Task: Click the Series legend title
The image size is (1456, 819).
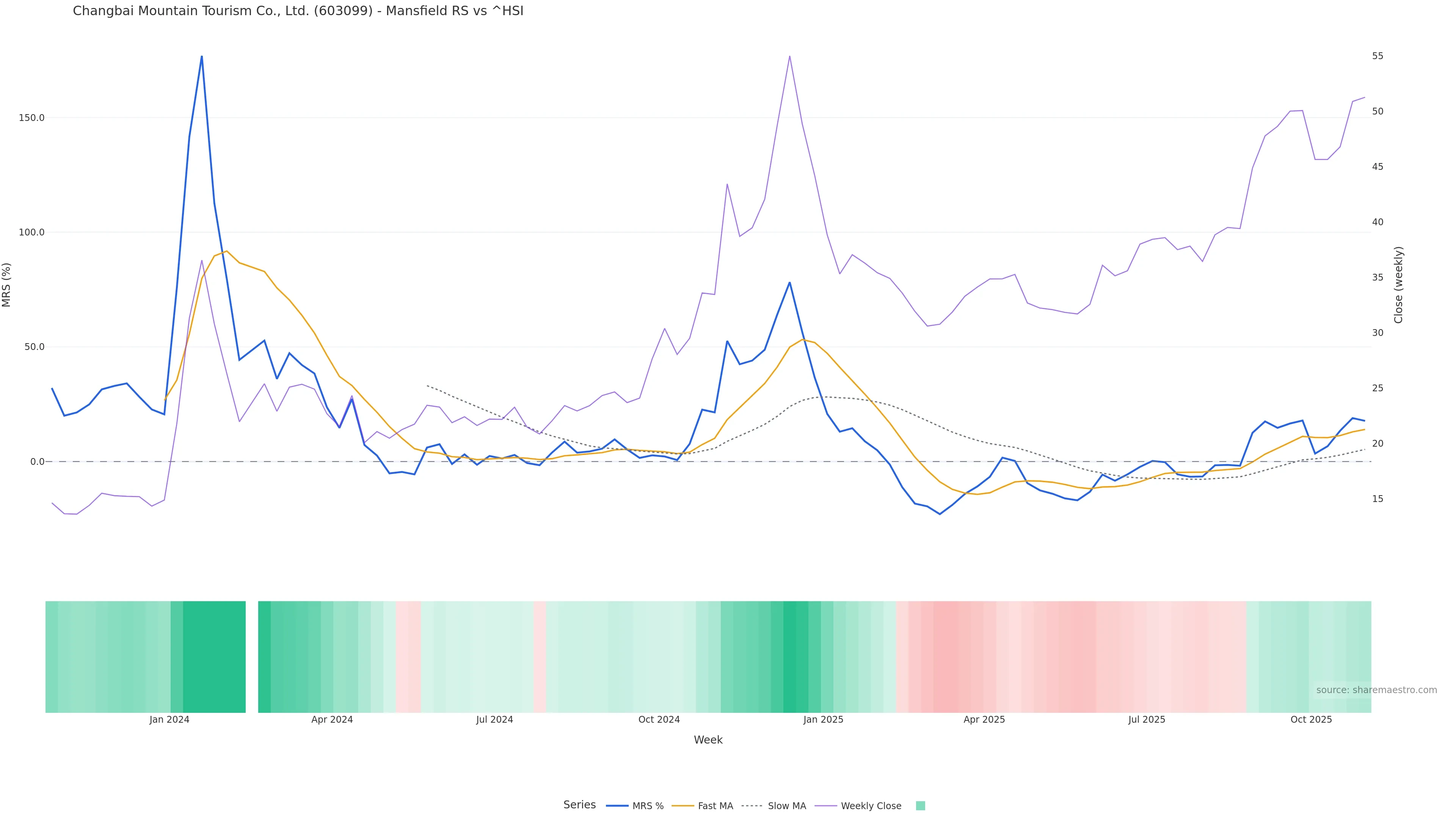Action: (579, 805)
